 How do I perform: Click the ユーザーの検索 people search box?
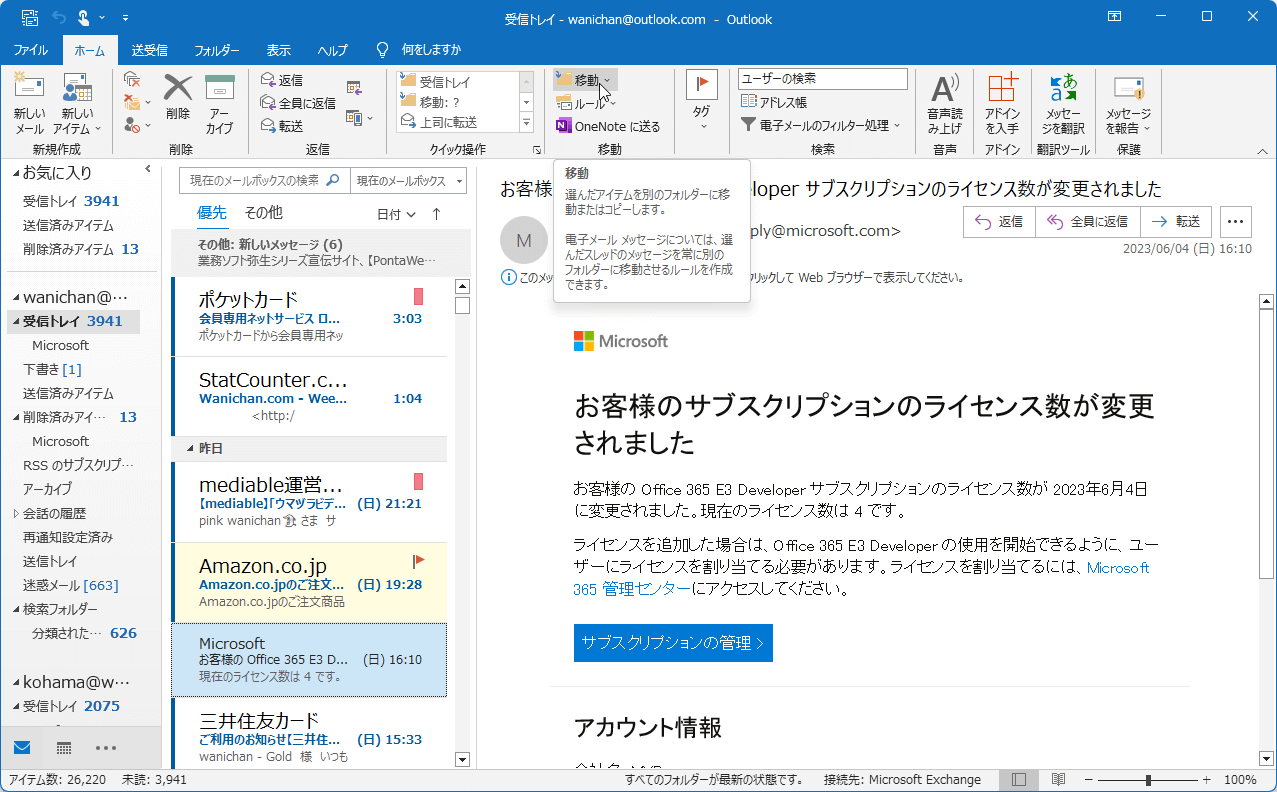click(822, 79)
